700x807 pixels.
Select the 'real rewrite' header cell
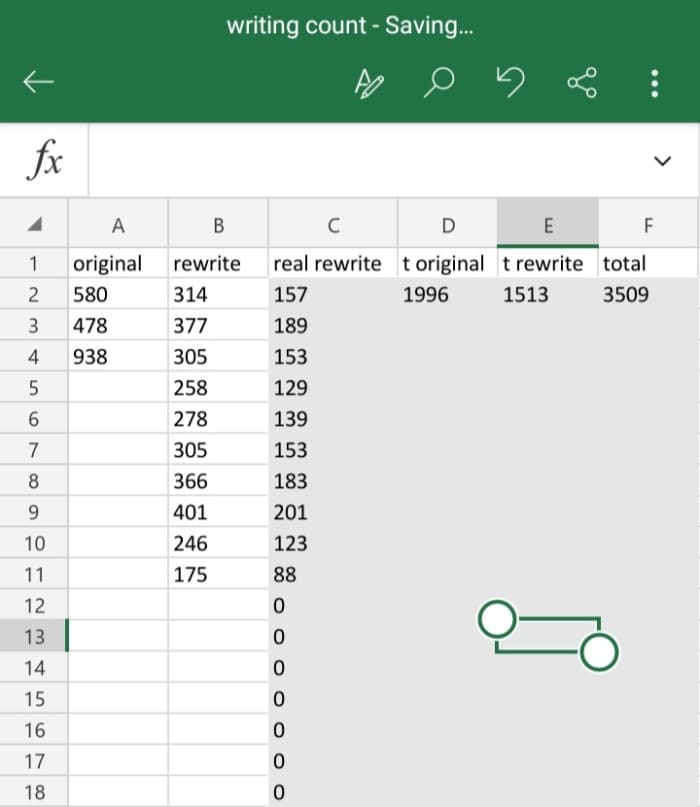333,264
